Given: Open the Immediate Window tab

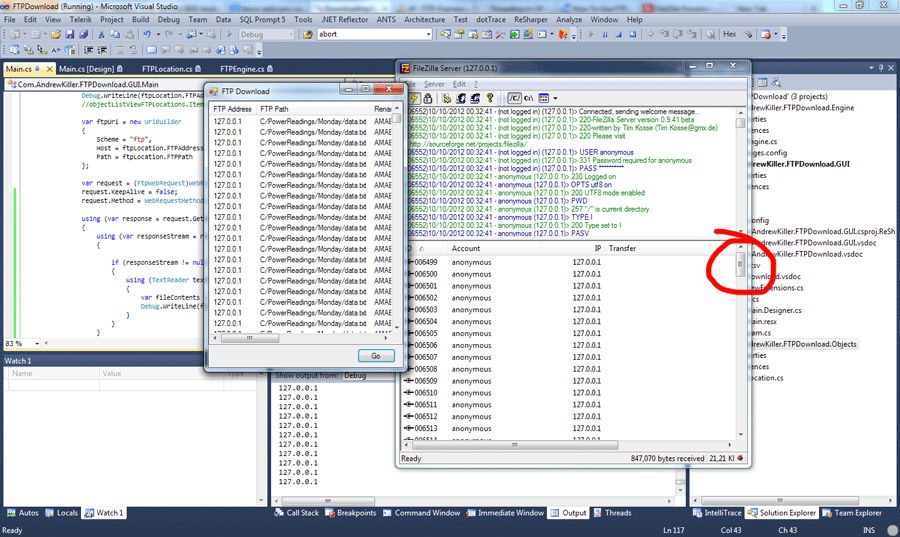Looking at the screenshot, I should (x=505, y=513).
